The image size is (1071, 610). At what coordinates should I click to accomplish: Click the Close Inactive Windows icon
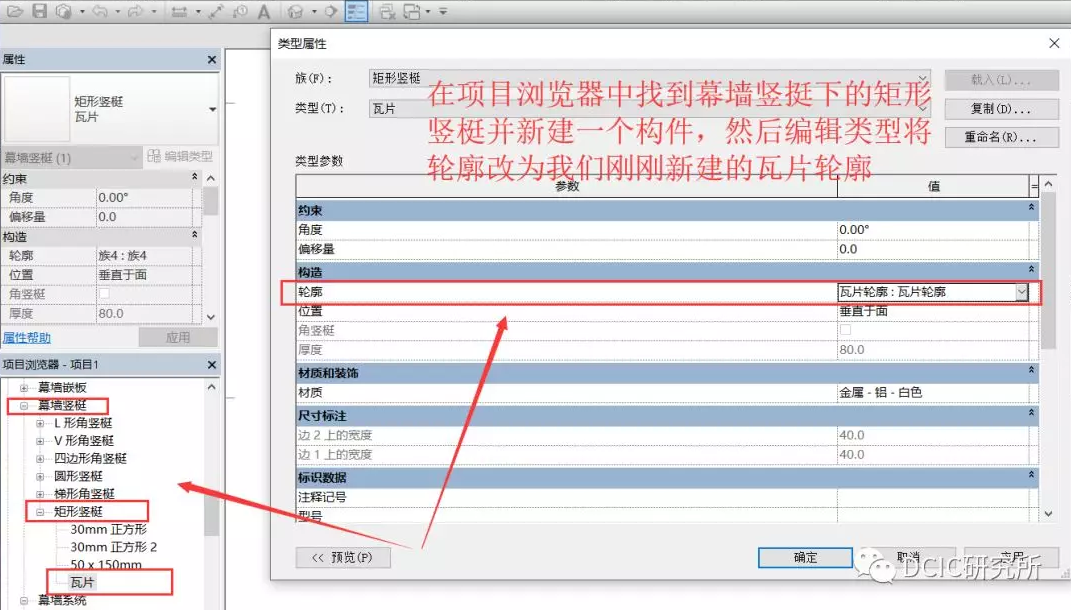[387, 11]
